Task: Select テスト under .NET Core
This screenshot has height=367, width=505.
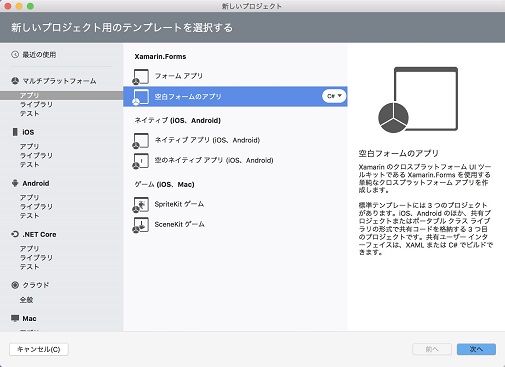Action: [x=29, y=267]
